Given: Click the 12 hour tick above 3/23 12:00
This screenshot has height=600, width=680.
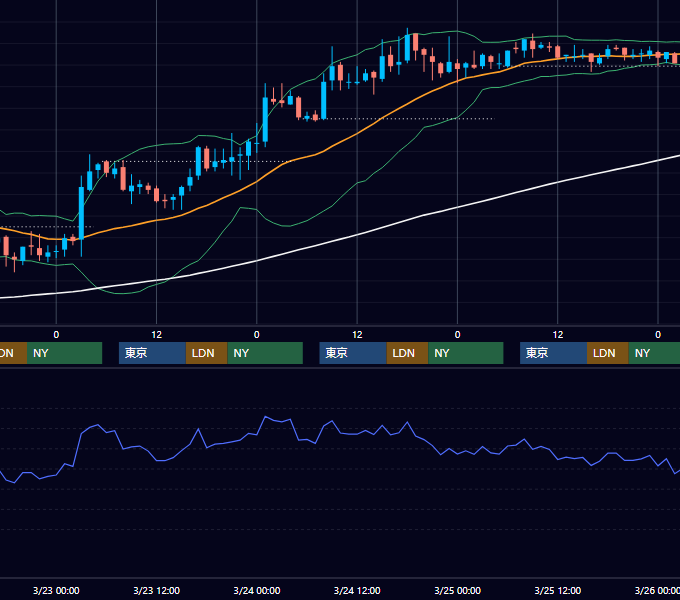Looking at the screenshot, I should point(157,335).
